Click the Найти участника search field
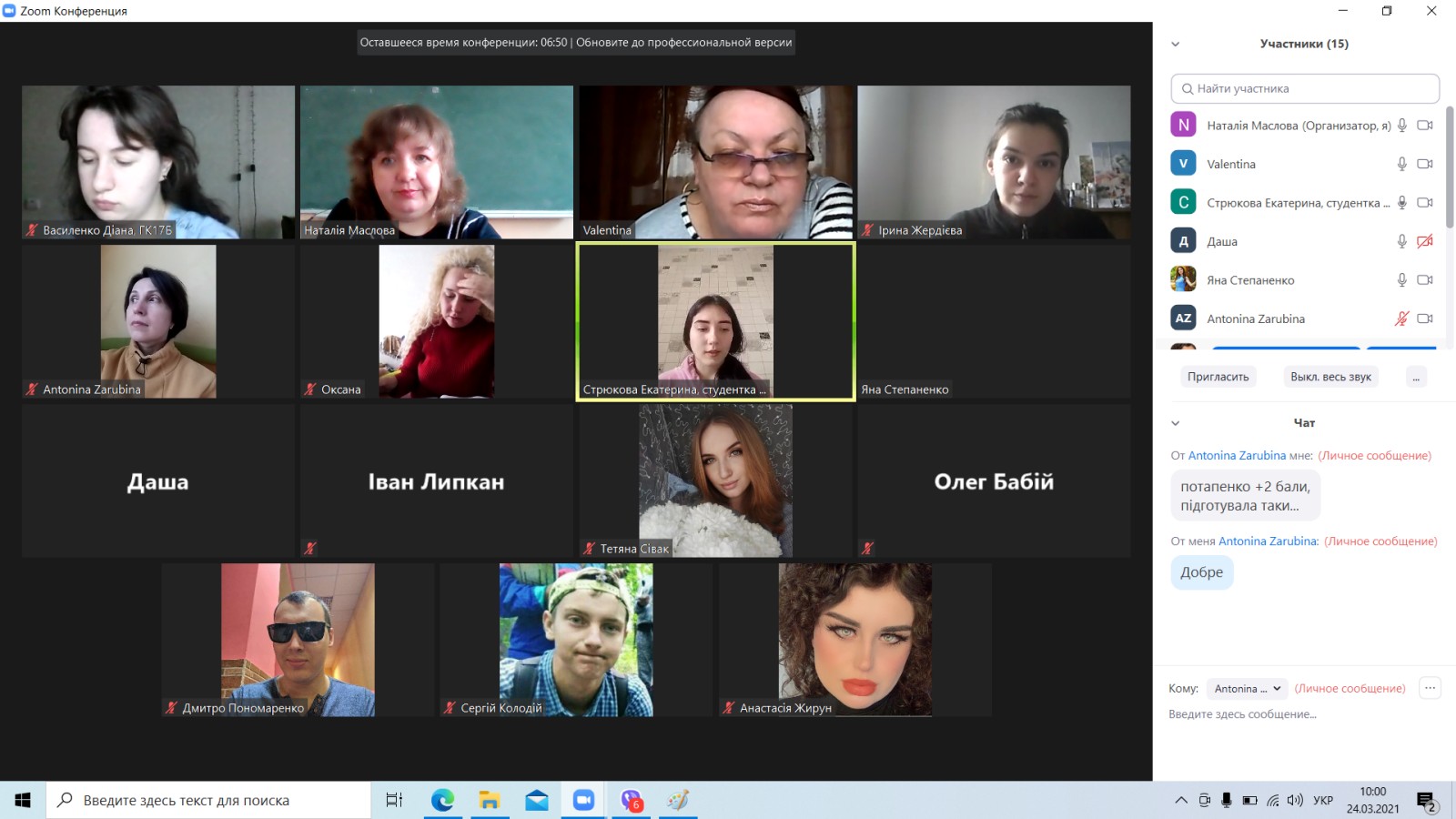The height and width of the screenshot is (819, 1456). click(1305, 88)
